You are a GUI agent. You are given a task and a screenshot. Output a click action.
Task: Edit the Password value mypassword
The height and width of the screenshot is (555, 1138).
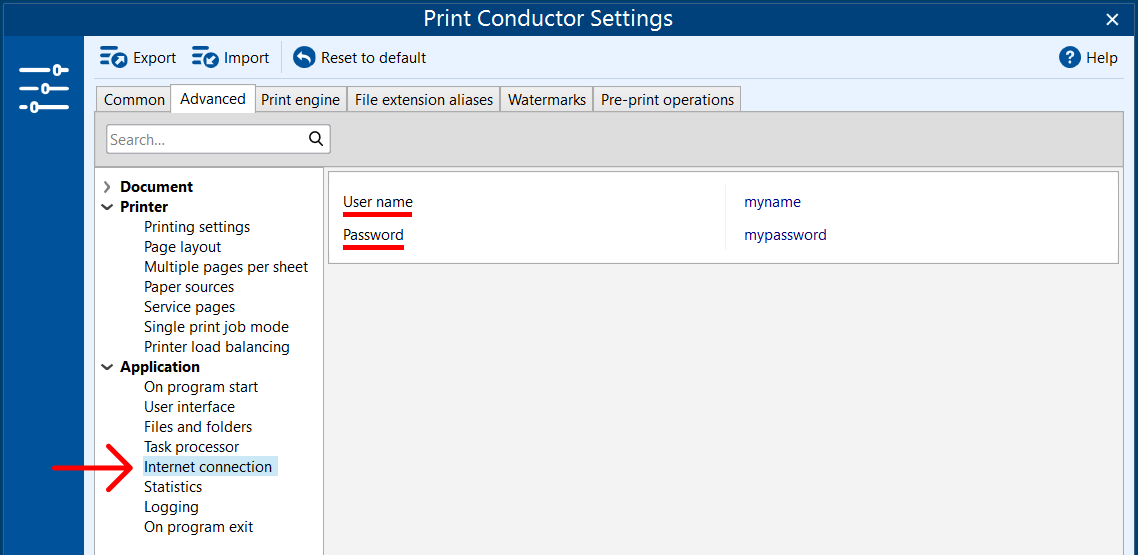coord(785,235)
